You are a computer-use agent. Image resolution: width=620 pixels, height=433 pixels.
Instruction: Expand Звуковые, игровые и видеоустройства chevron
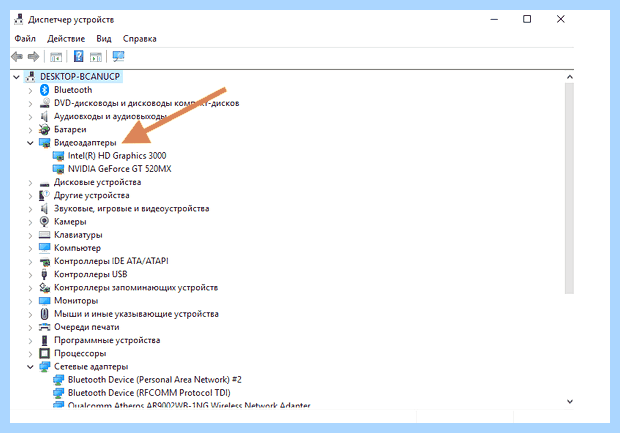pyautogui.click(x=30, y=209)
